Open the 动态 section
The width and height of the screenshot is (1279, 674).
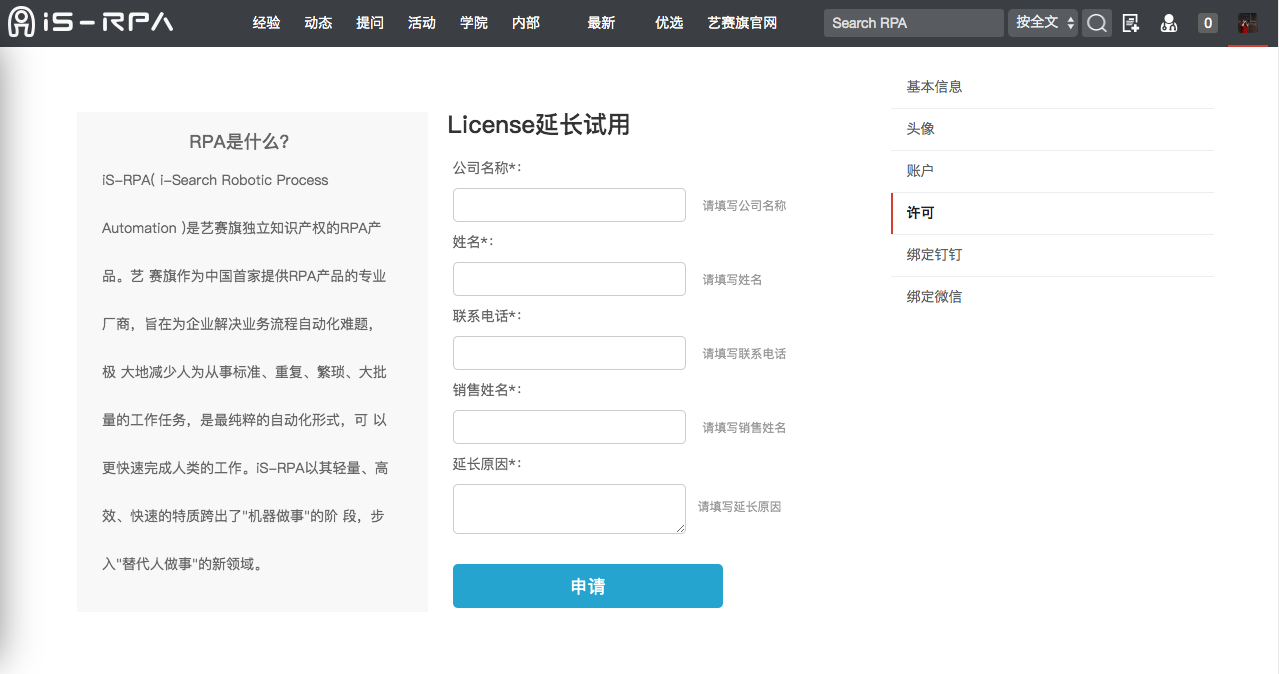click(318, 22)
